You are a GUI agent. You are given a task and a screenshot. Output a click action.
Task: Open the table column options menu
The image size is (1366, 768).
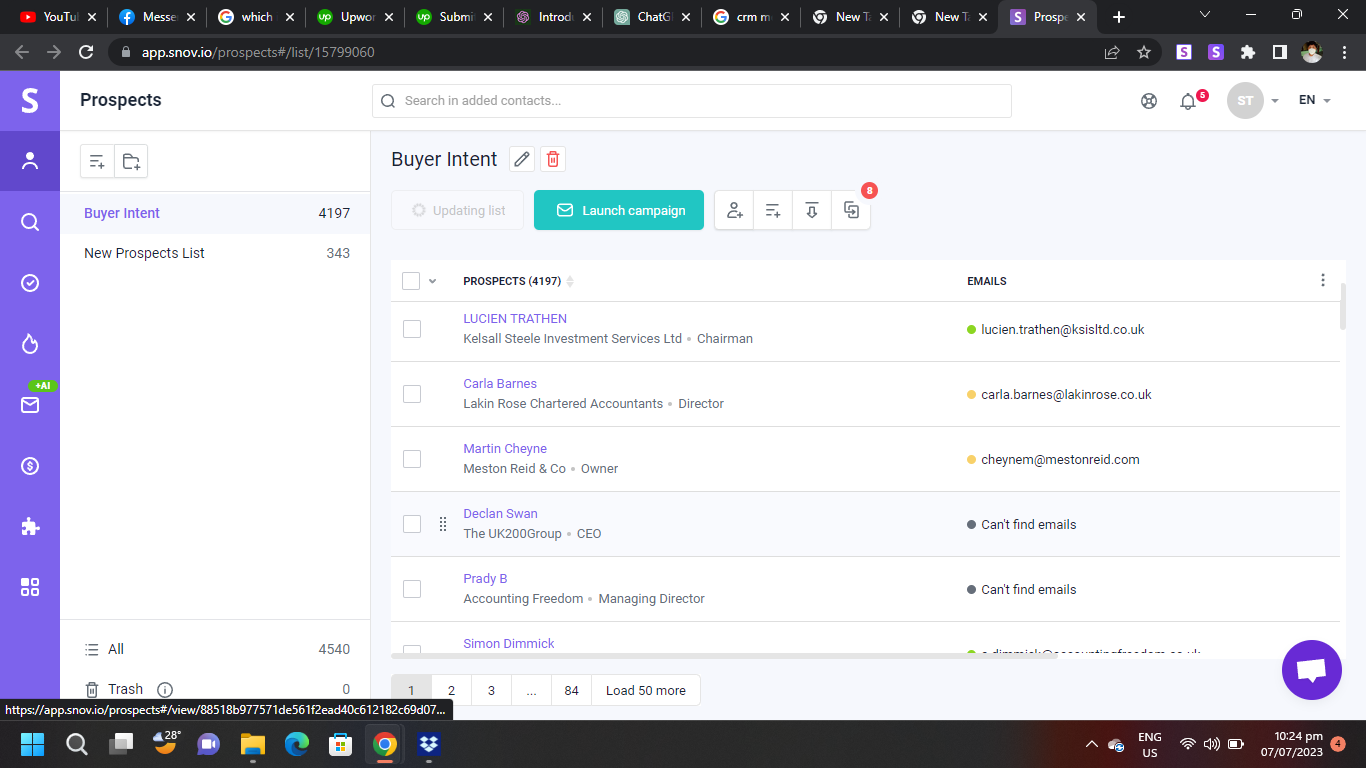tap(1323, 280)
